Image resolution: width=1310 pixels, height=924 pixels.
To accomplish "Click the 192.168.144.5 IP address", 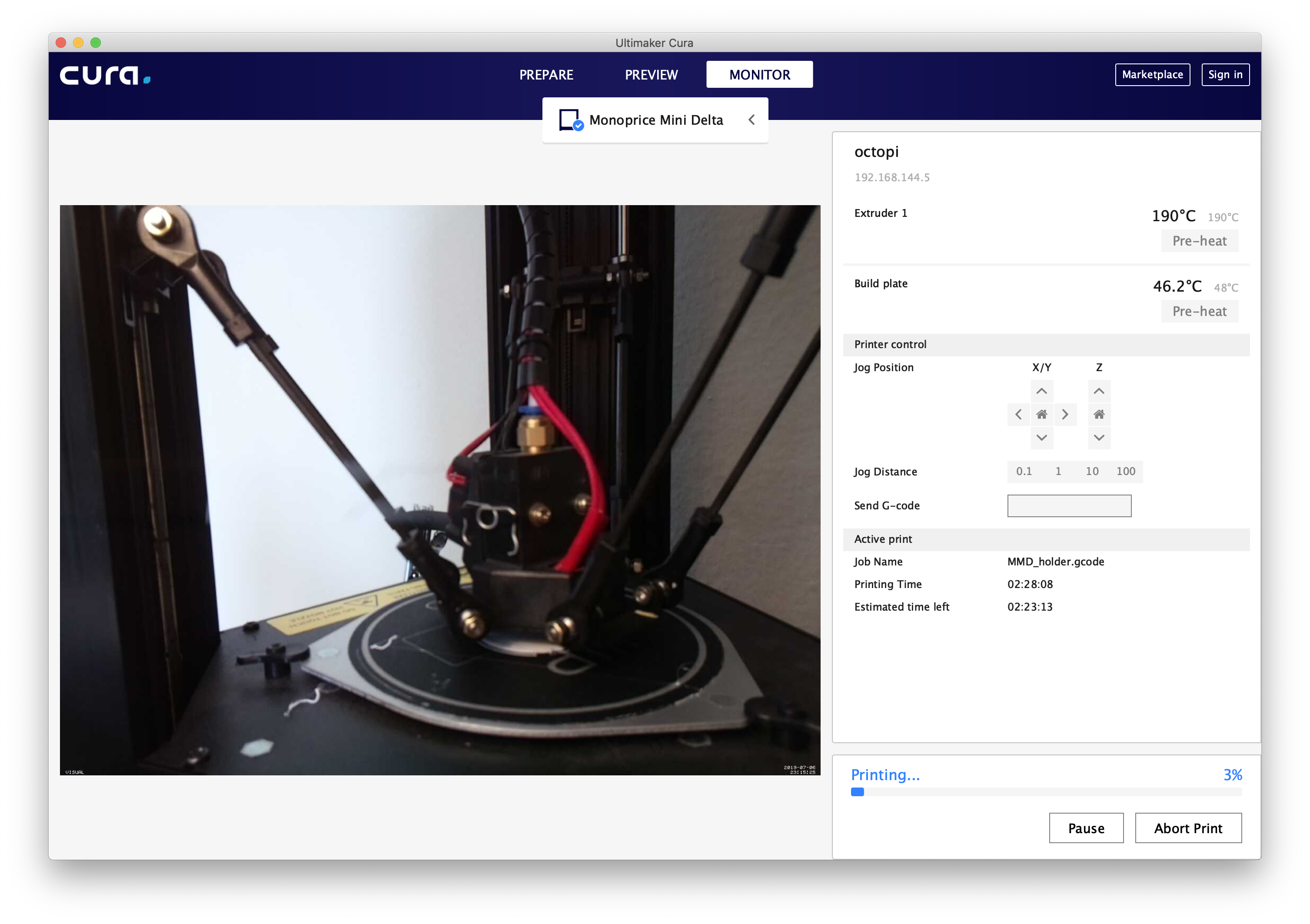I will [x=892, y=177].
